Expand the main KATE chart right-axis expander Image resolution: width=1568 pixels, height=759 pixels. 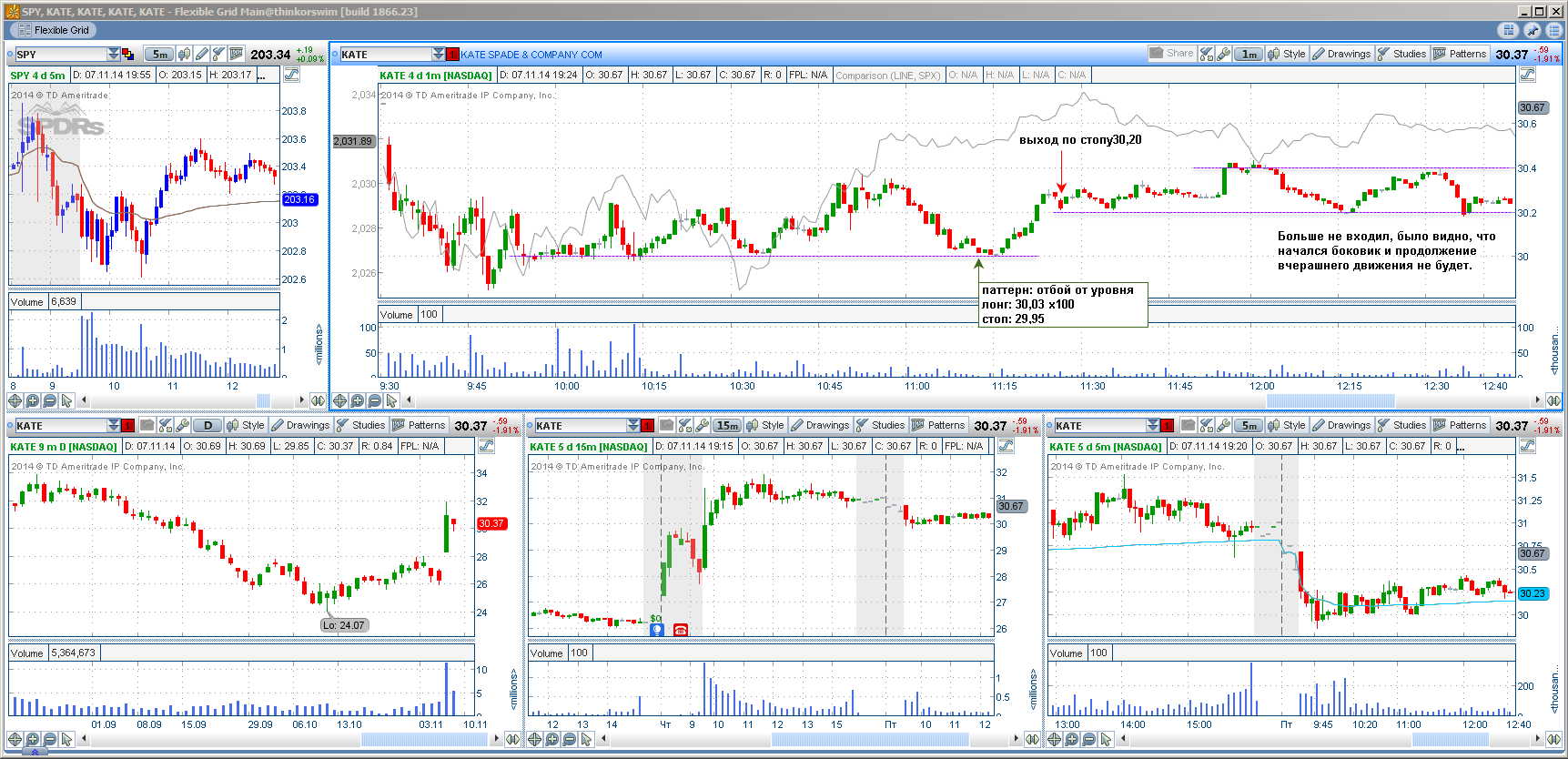(x=1553, y=400)
